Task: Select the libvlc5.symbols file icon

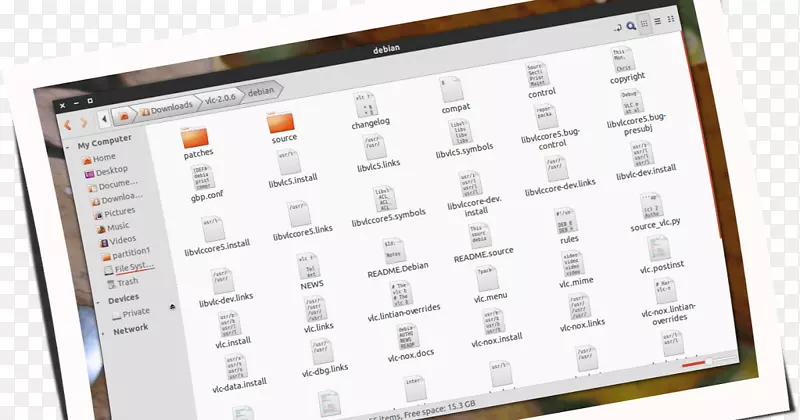Action: pos(460,132)
